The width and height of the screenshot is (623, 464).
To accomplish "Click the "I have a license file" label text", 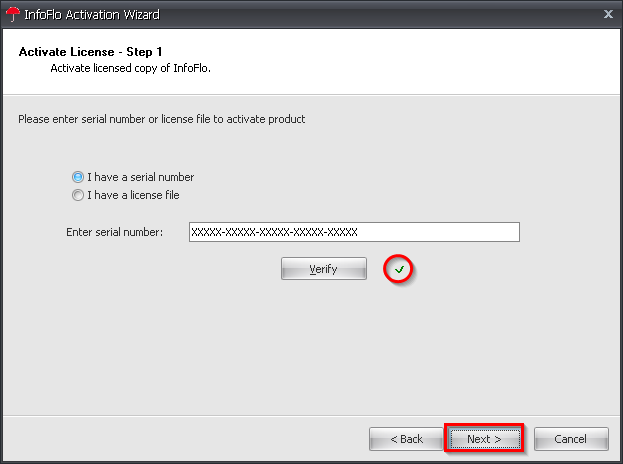I will [x=133, y=195].
